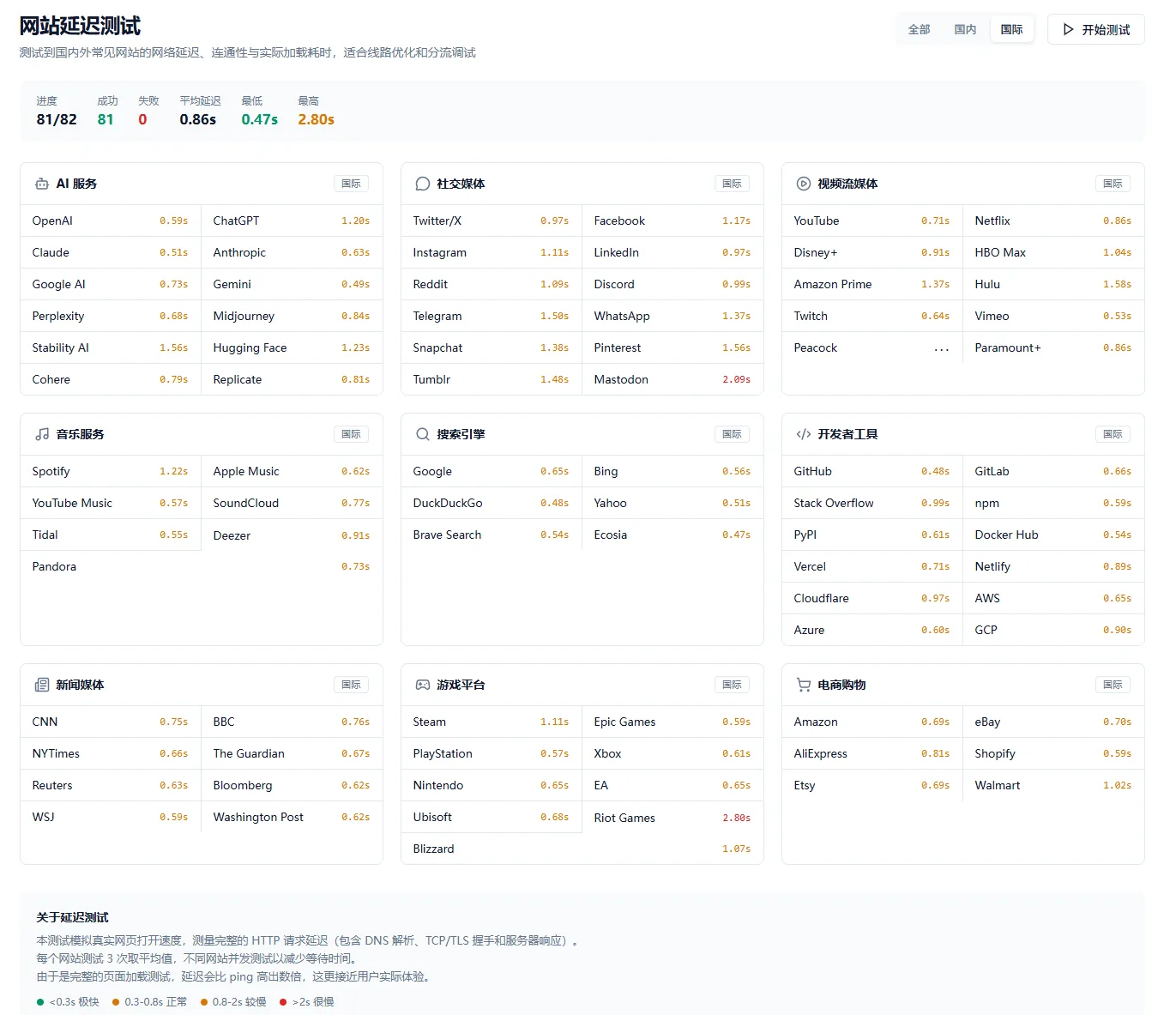
Task: Click the Walmart entry
Action: pos(1053,785)
